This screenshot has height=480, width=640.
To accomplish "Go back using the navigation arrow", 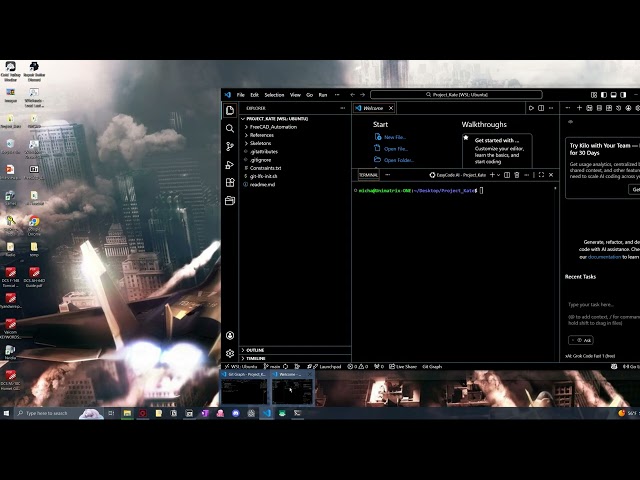I will tap(352, 95).
